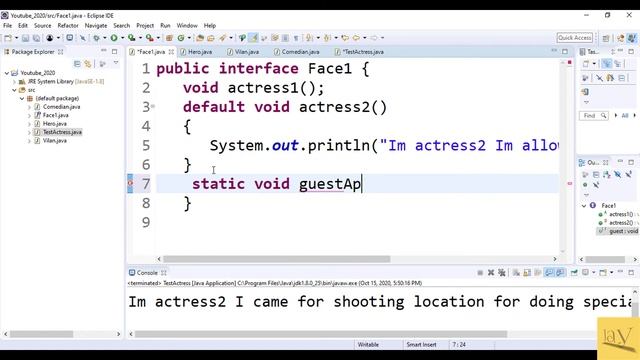Collapse Face1 node in Outline view
Image resolution: width=640 pixels, height=360 pixels.
584,206
